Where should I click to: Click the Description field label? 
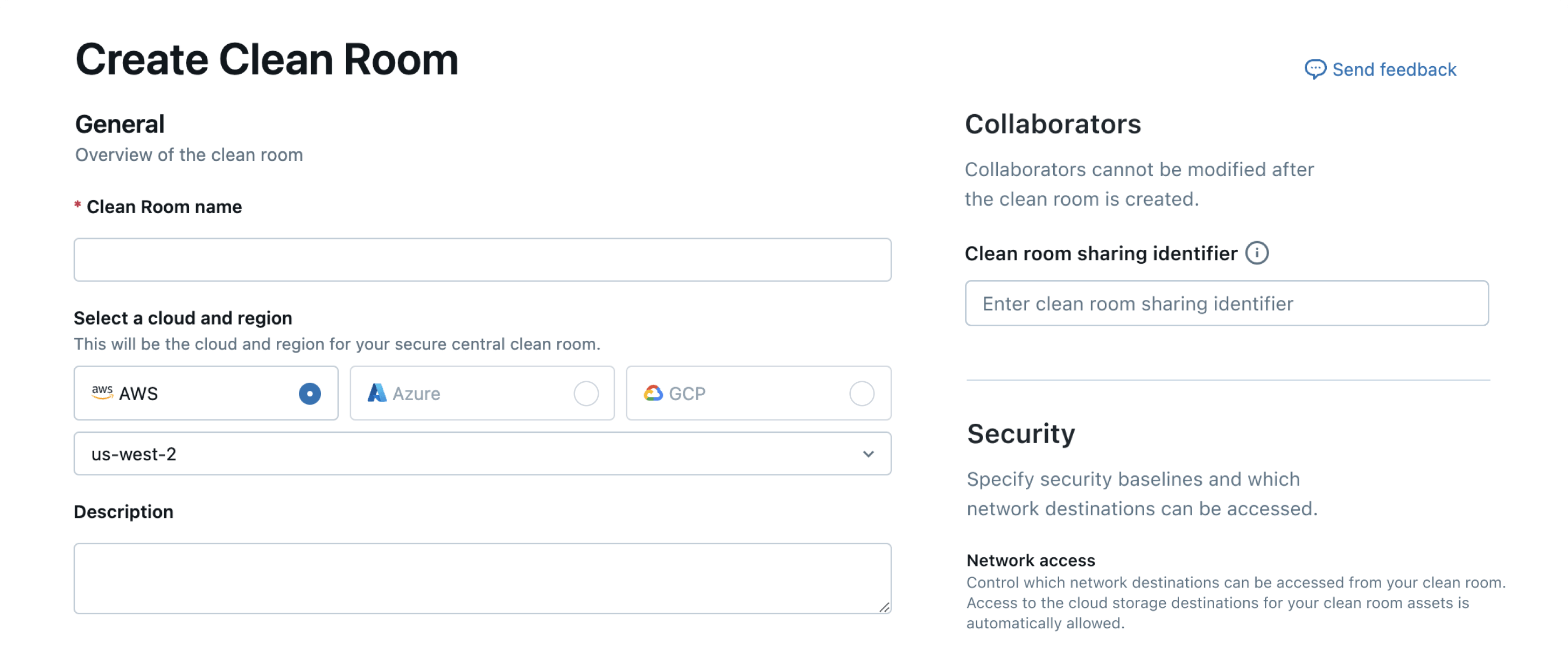tap(123, 511)
